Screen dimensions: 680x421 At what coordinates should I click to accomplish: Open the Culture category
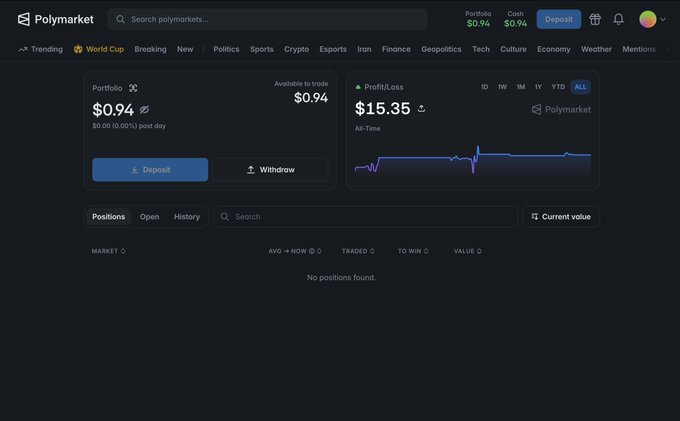pyautogui.click(x=513, y=49)
